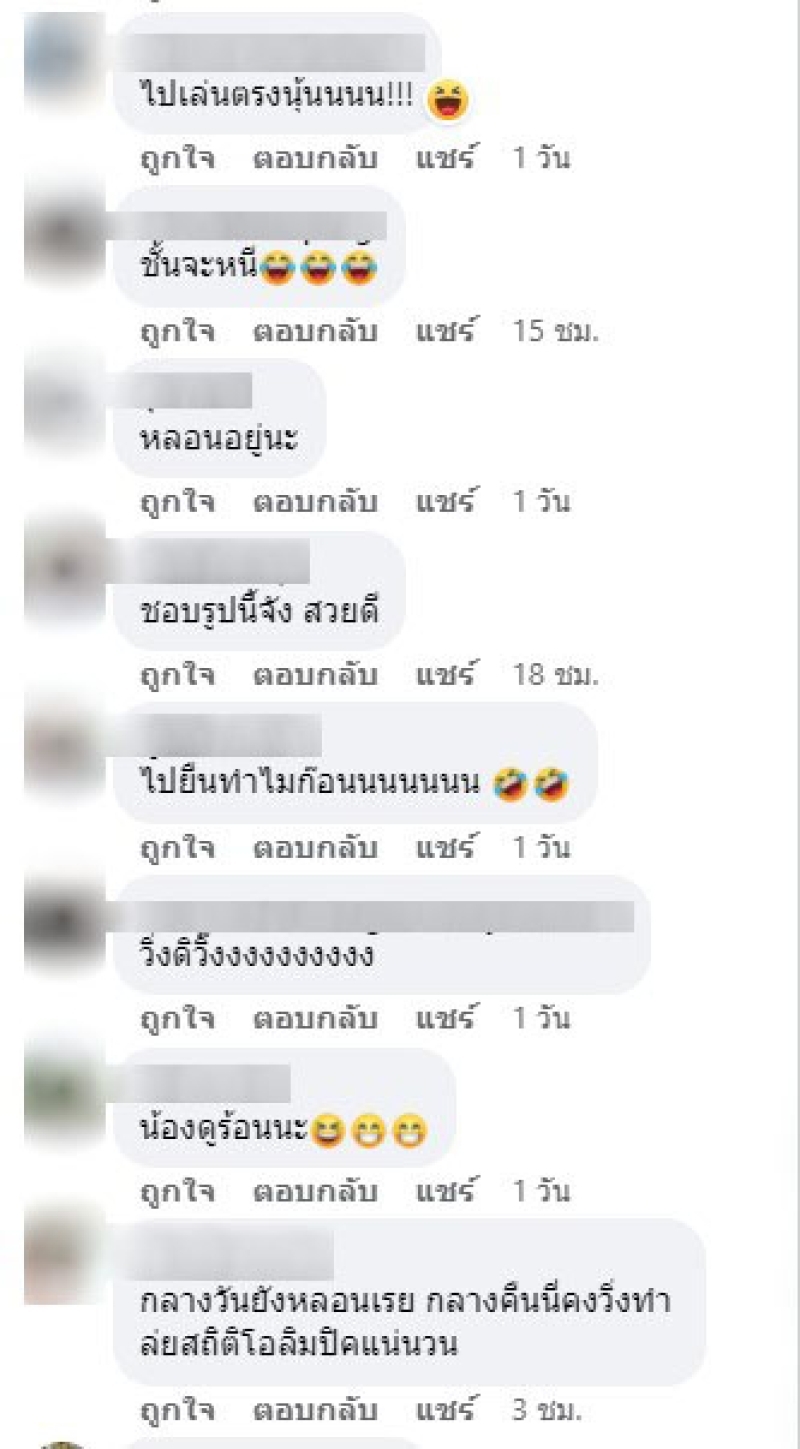Click ถูกใจ under the ชอบรูปนี้จัง สวยดี comment

[x=177, y=676]
